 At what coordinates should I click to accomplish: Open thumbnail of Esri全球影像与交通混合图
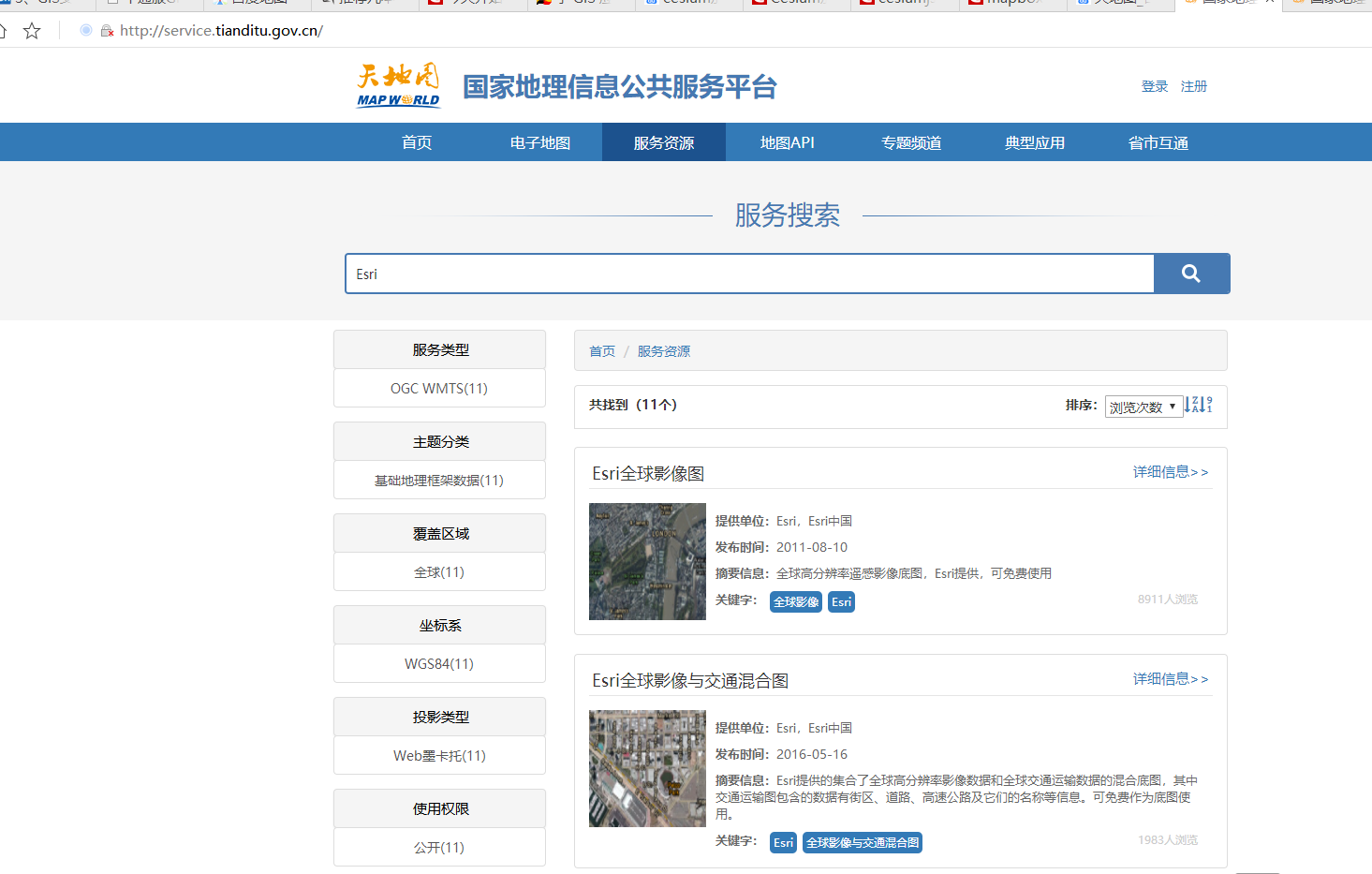pos(647,768)
